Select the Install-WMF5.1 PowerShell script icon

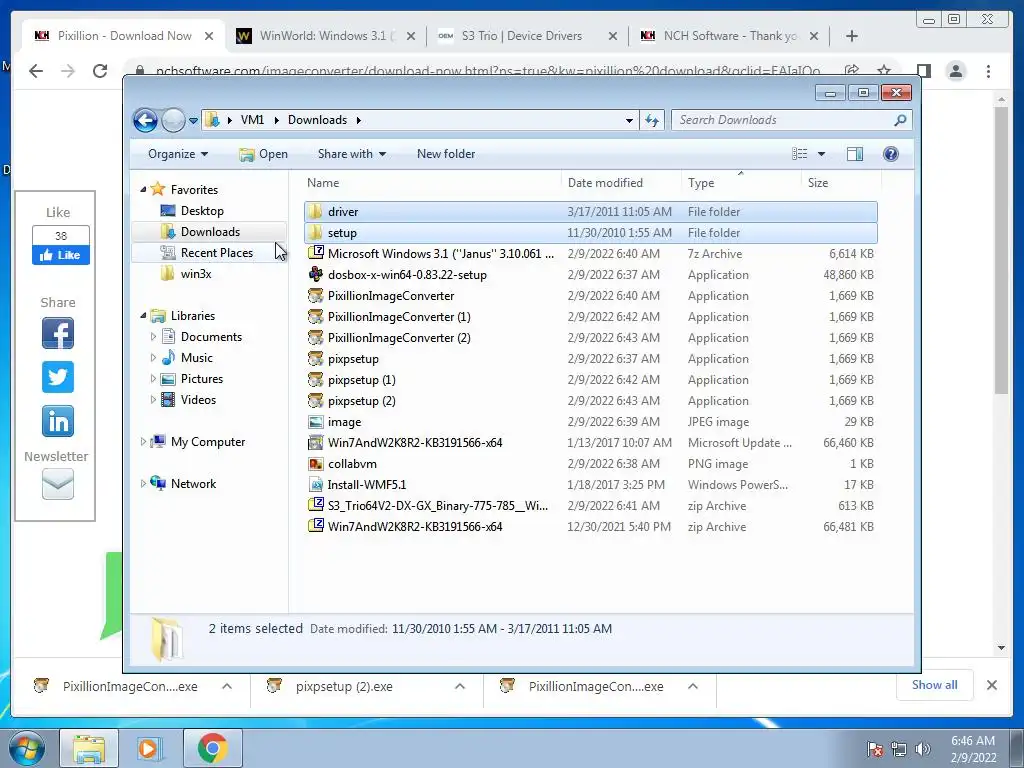pos(315,485)
